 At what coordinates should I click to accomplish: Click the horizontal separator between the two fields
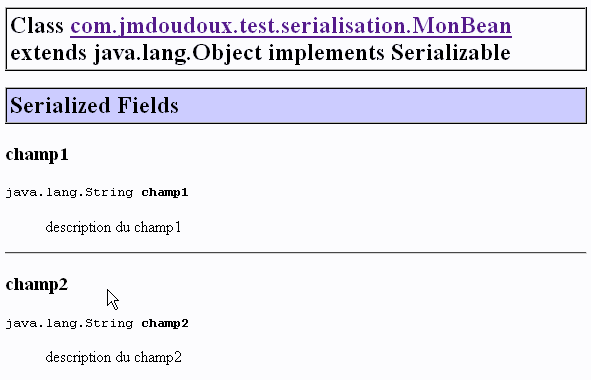pos(296,252)
